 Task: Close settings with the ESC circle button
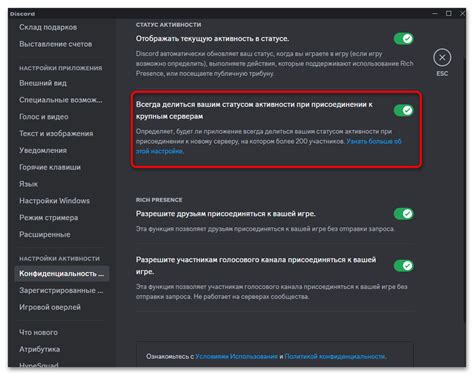pyautogui.click(x=442, y=58)
